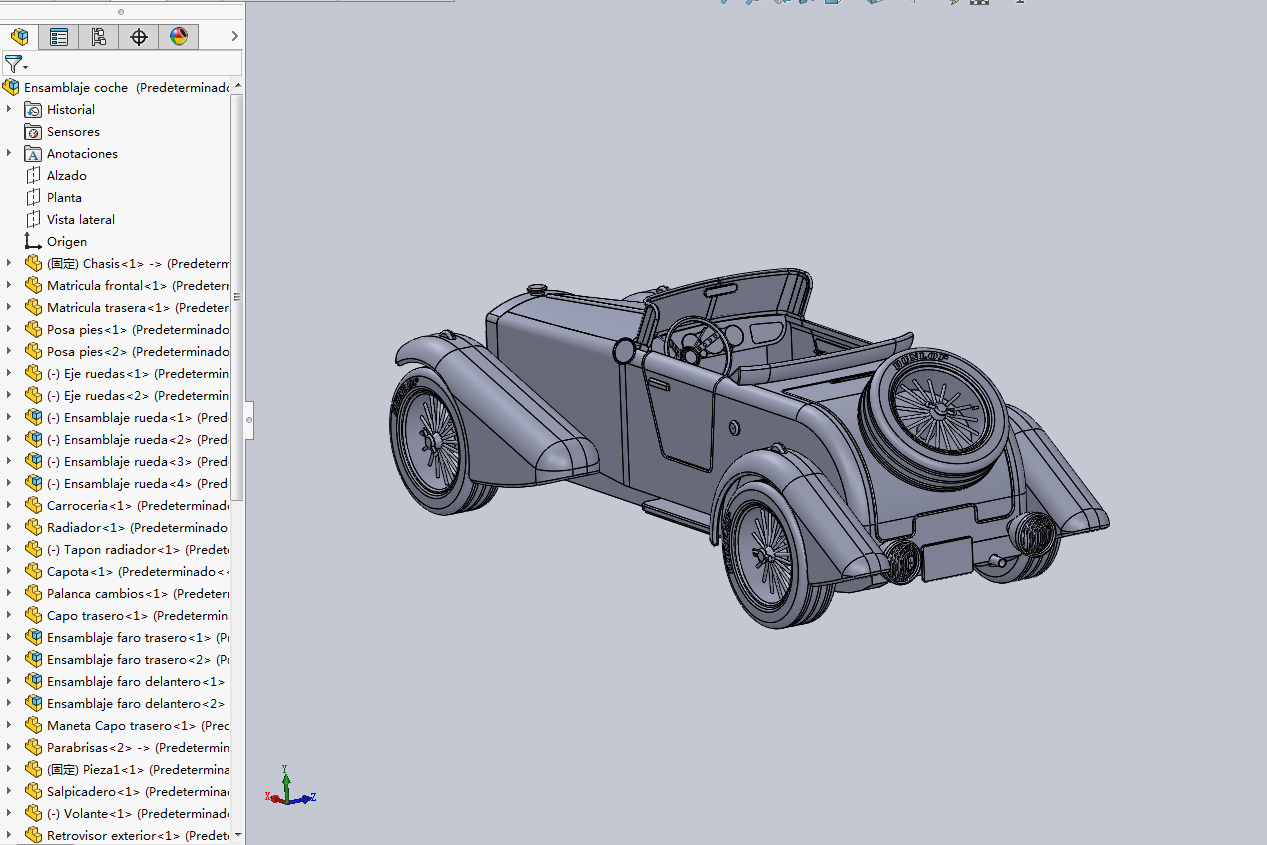
Task: Open the ConfigurationManager tab icon
Action: click(x=99, y=37)
